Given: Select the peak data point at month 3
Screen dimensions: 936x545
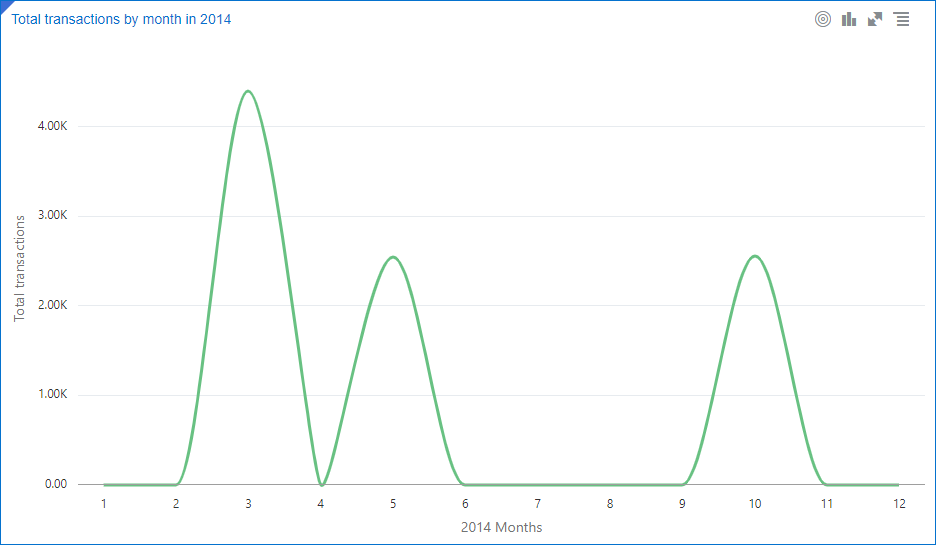Looking at the screenshot, I should point(248,91).
